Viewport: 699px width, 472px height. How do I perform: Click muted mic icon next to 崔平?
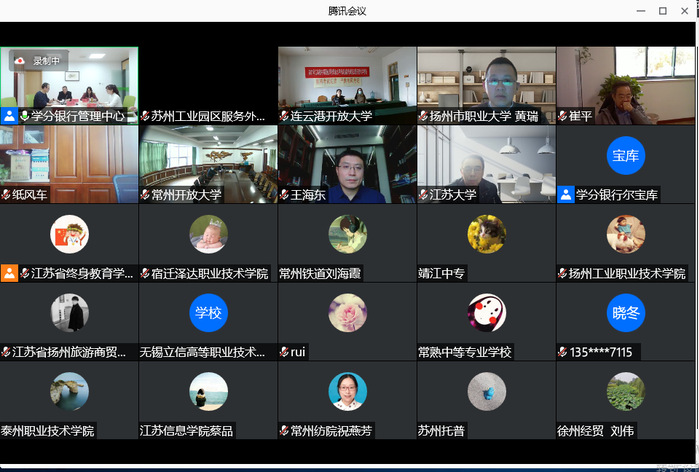(562, 116)
